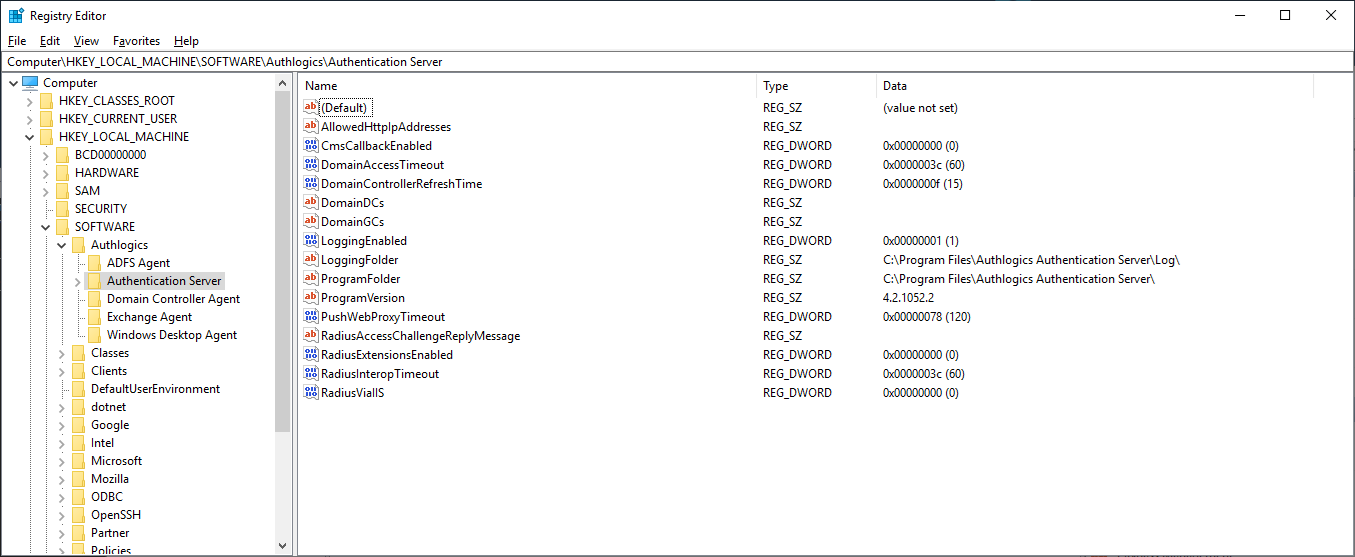Select the Domain Controller Agent key
The width and height of the screenshot is (1355, 557).
173,299
